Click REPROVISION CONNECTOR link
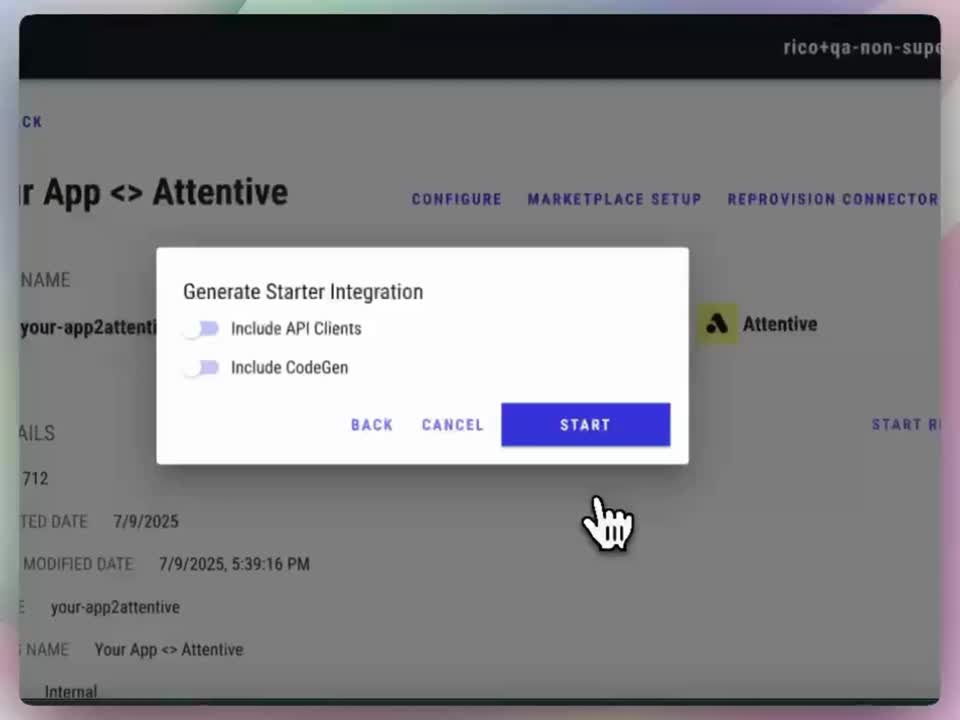The height and width of the screenshot is (720, 960). coord(833,199)
